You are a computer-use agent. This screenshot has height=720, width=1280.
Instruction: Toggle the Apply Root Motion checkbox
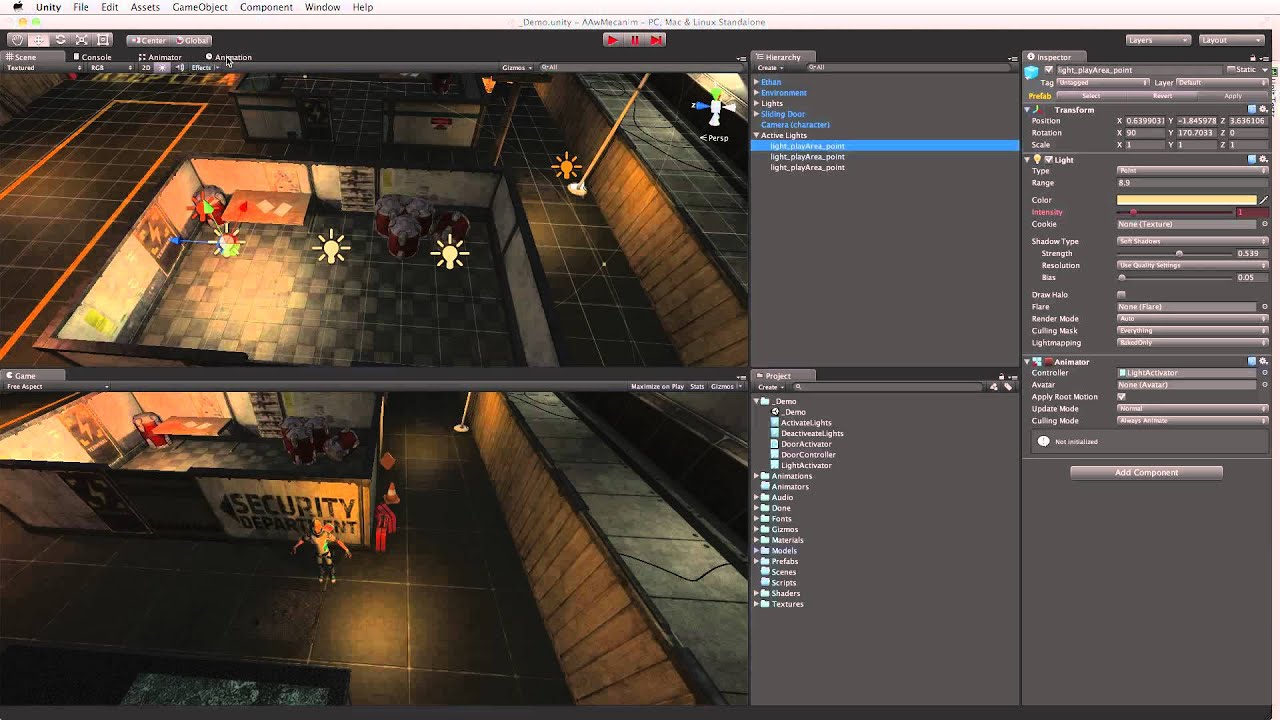tap(1122, 397)
